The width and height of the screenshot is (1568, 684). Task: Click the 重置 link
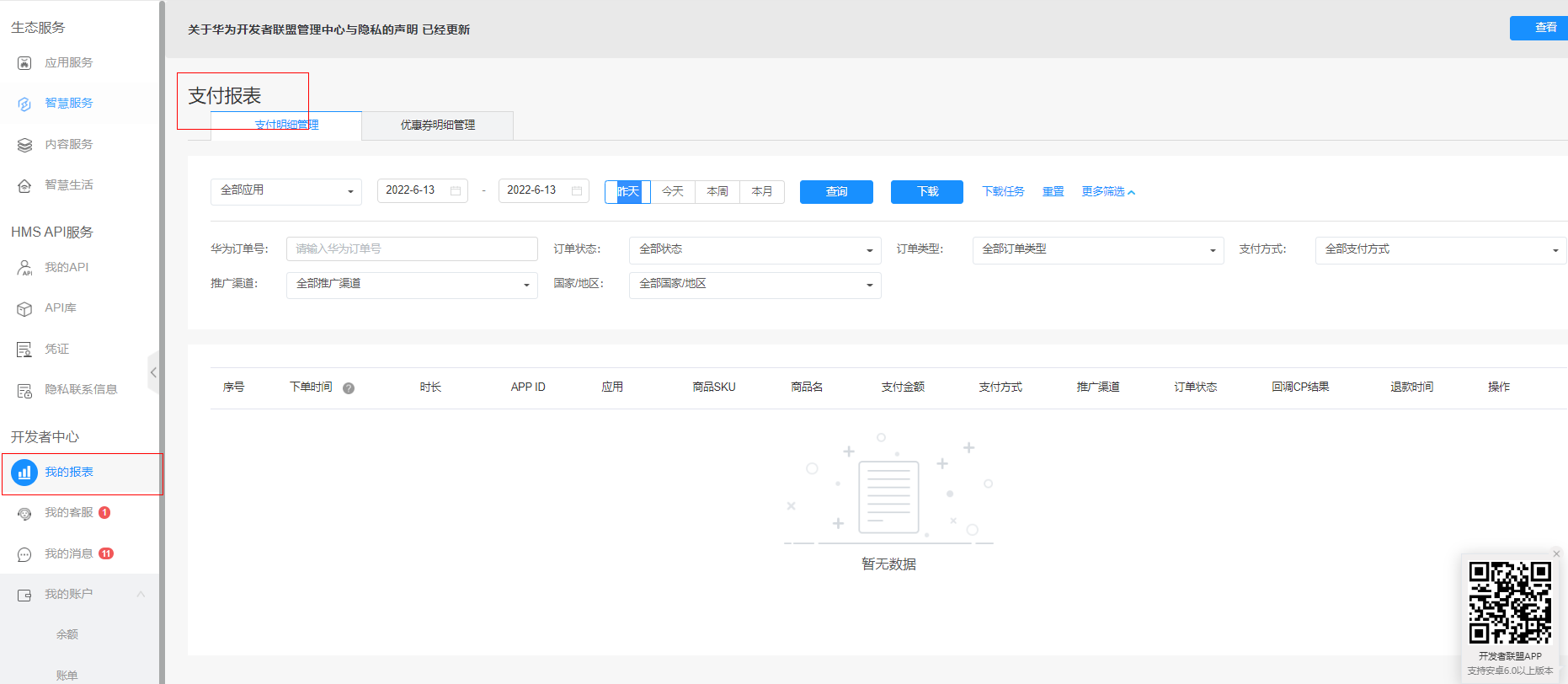[1053, 192]
